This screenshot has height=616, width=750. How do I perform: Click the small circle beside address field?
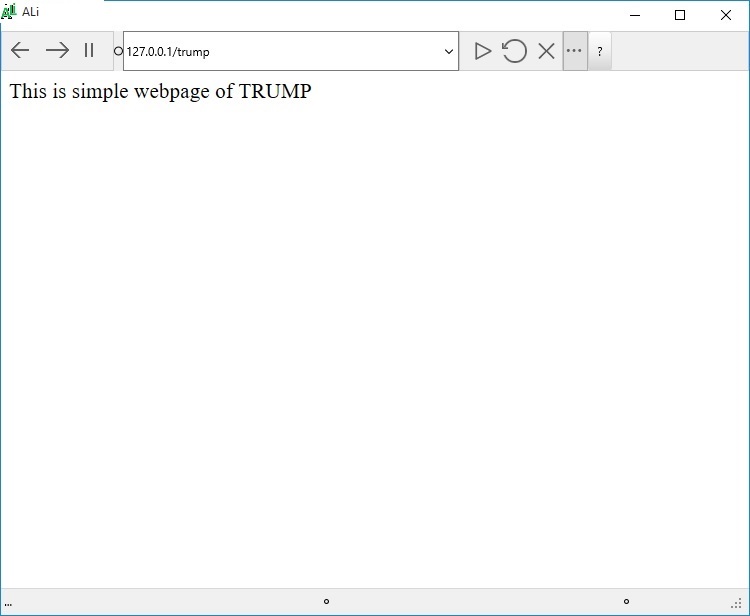coord(118,51)
